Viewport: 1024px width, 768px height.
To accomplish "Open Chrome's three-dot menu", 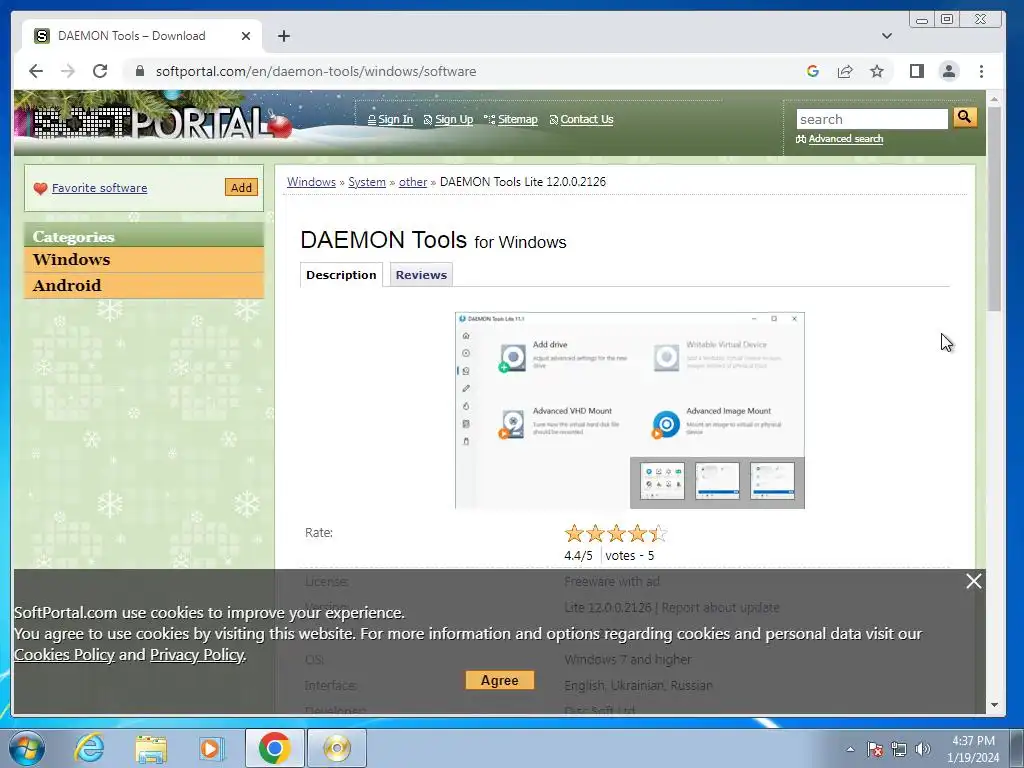I will [981, 71].
